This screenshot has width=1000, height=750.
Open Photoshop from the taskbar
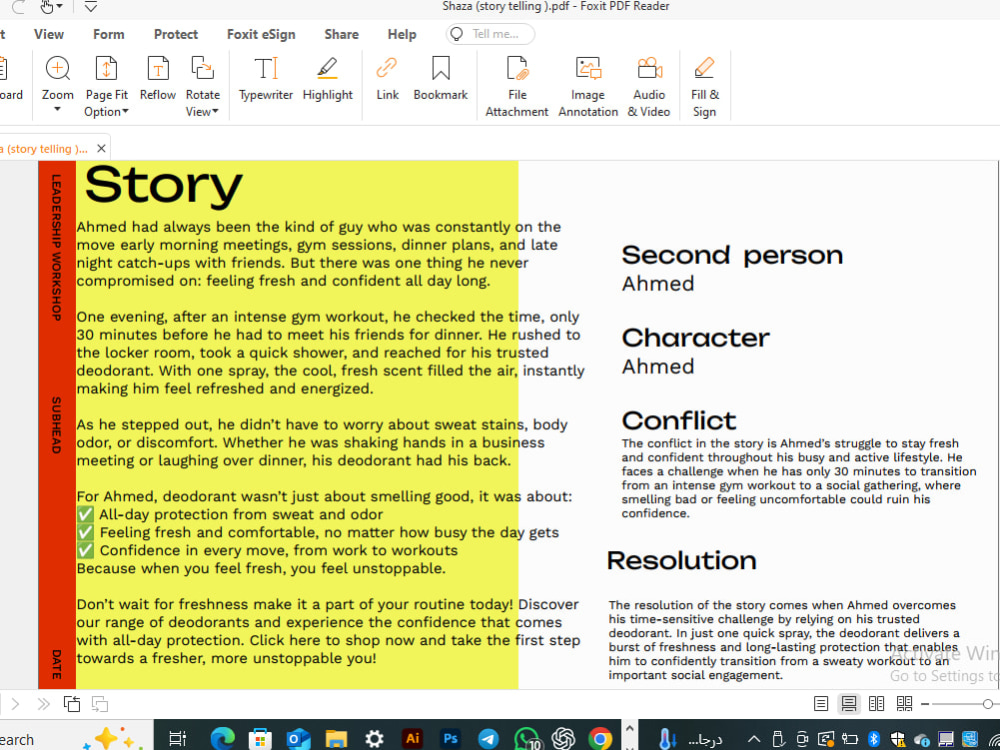click(x=451, y=739)
